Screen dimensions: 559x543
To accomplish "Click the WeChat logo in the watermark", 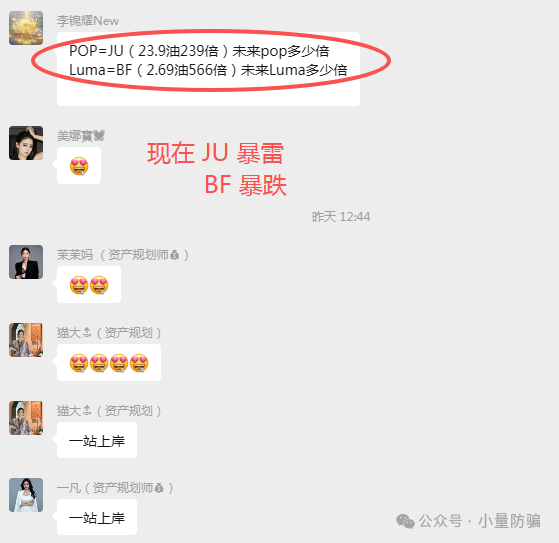I will [x=405, y=521].
